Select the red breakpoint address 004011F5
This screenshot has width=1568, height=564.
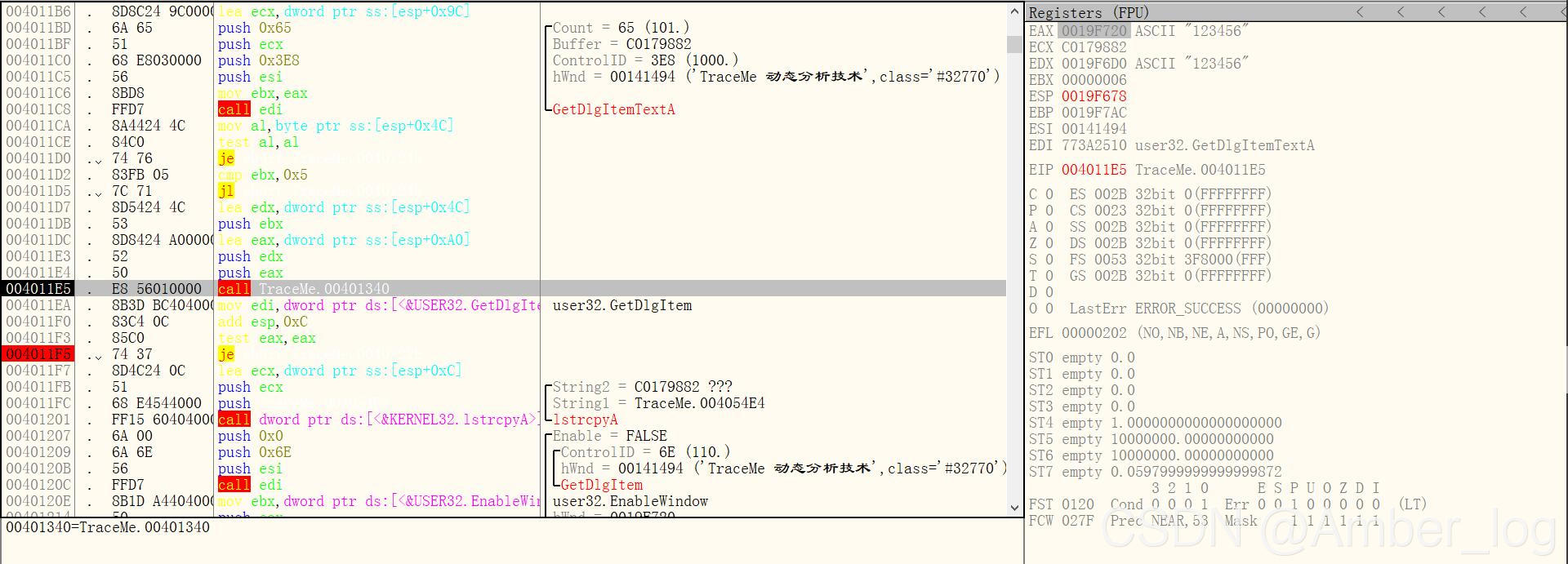38,354
